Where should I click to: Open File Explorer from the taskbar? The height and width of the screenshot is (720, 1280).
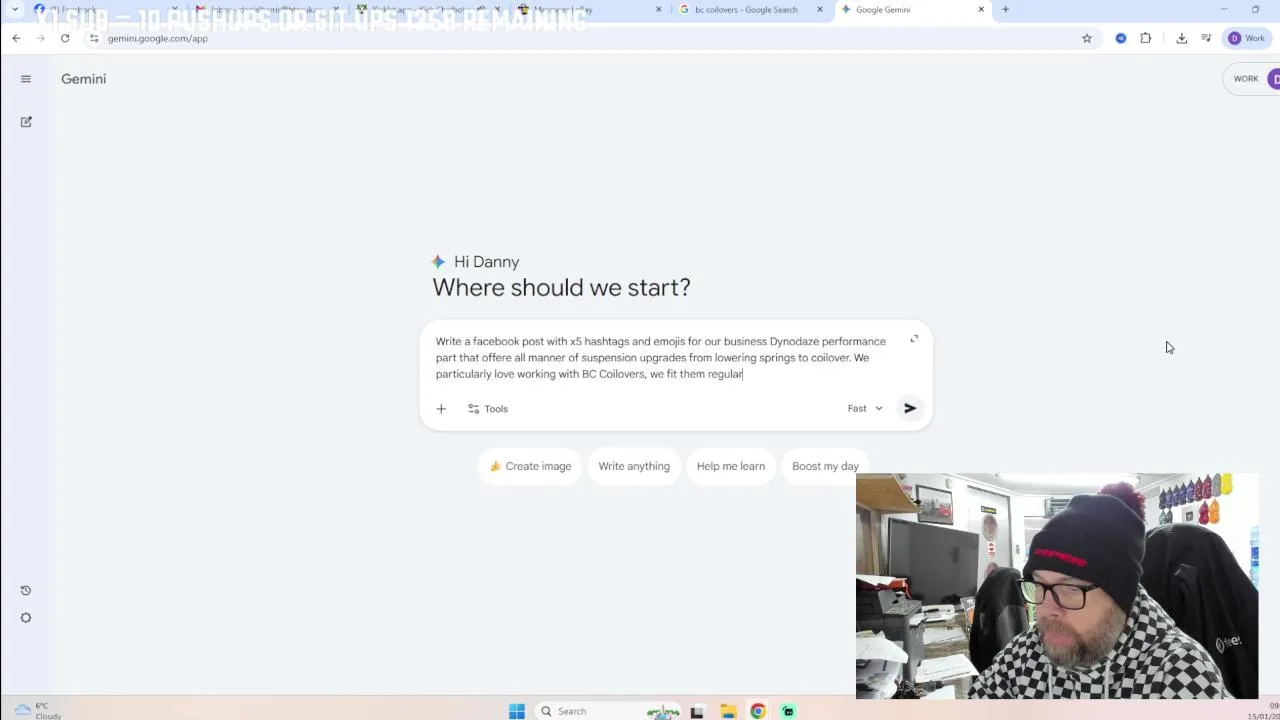728,711
